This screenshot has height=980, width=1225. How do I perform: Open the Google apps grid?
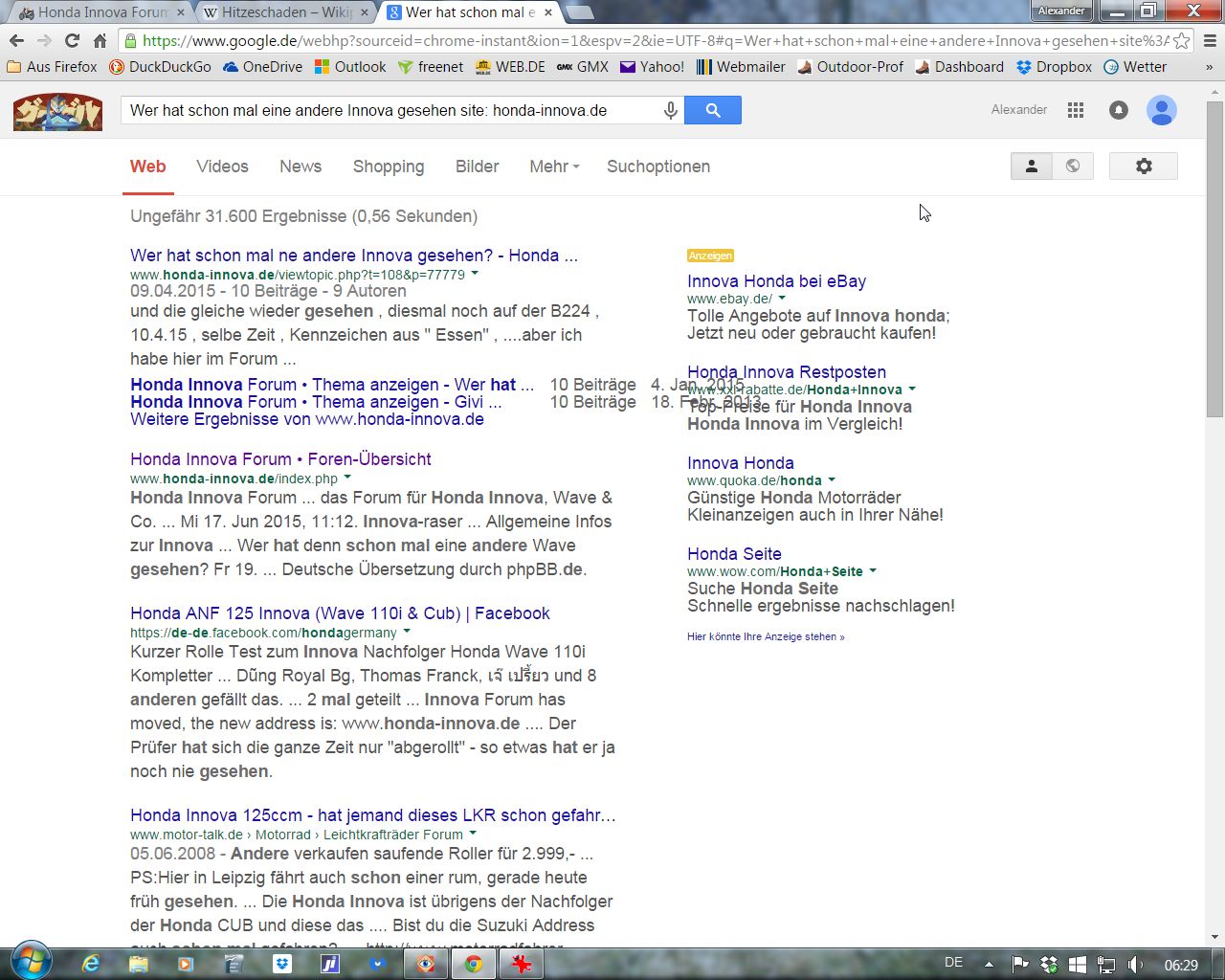[x=1076, y=110]
